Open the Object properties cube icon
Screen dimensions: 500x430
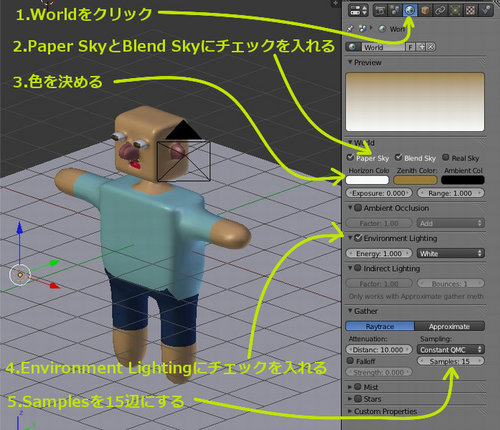[x=425, y=10]
